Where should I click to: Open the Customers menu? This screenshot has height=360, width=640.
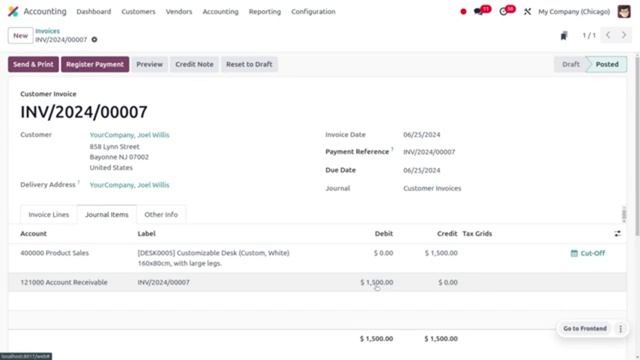138,12
